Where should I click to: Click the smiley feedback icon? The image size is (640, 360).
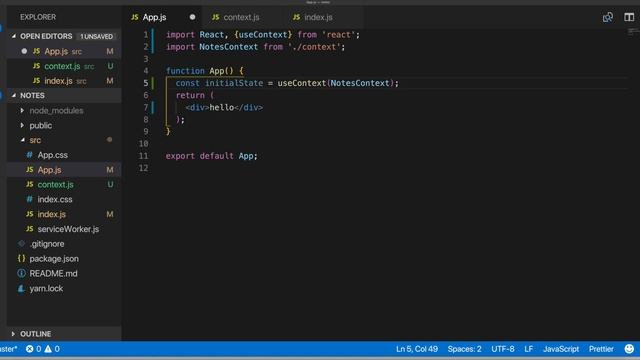629,349
